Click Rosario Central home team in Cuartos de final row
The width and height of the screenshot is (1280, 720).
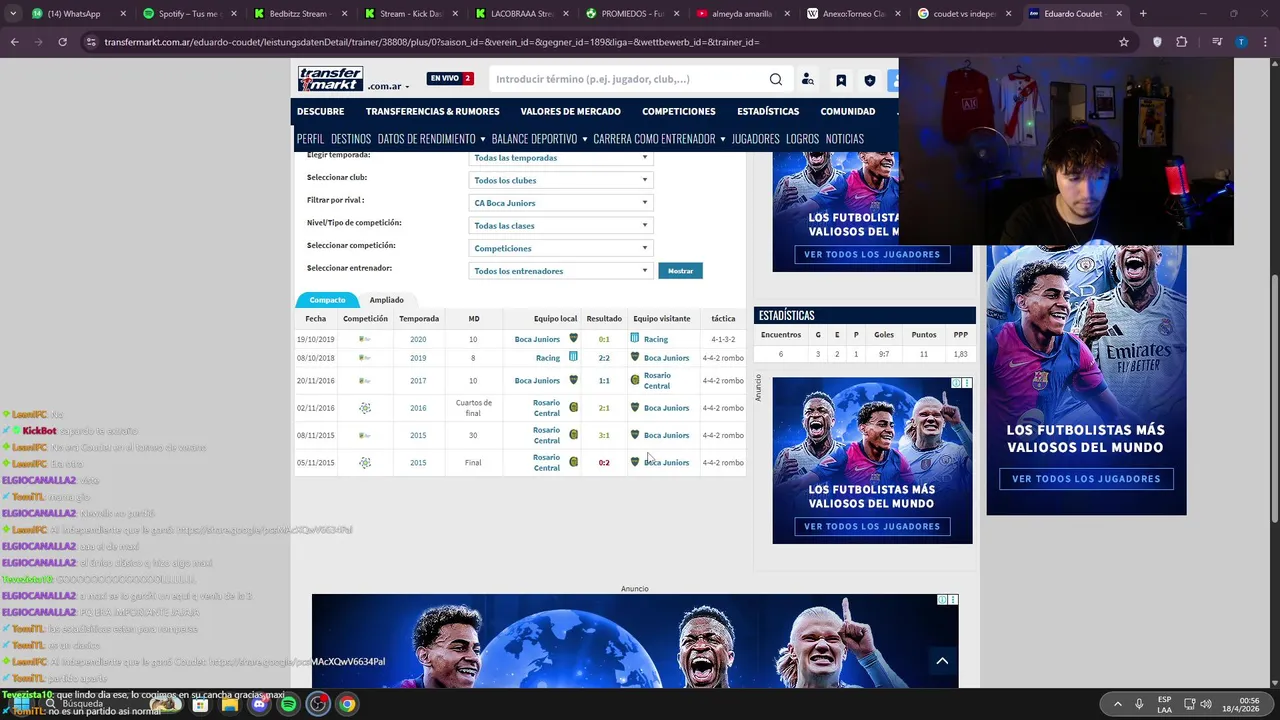tap(546, 408)
